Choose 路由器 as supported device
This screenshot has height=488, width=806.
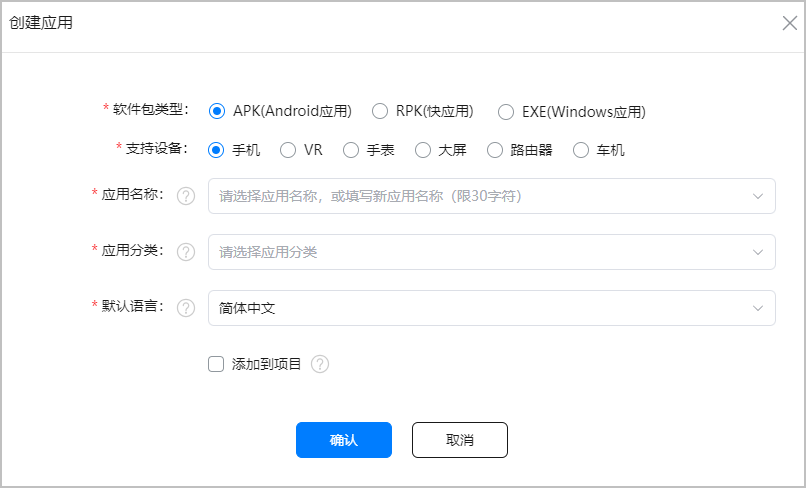click(494, 150)
